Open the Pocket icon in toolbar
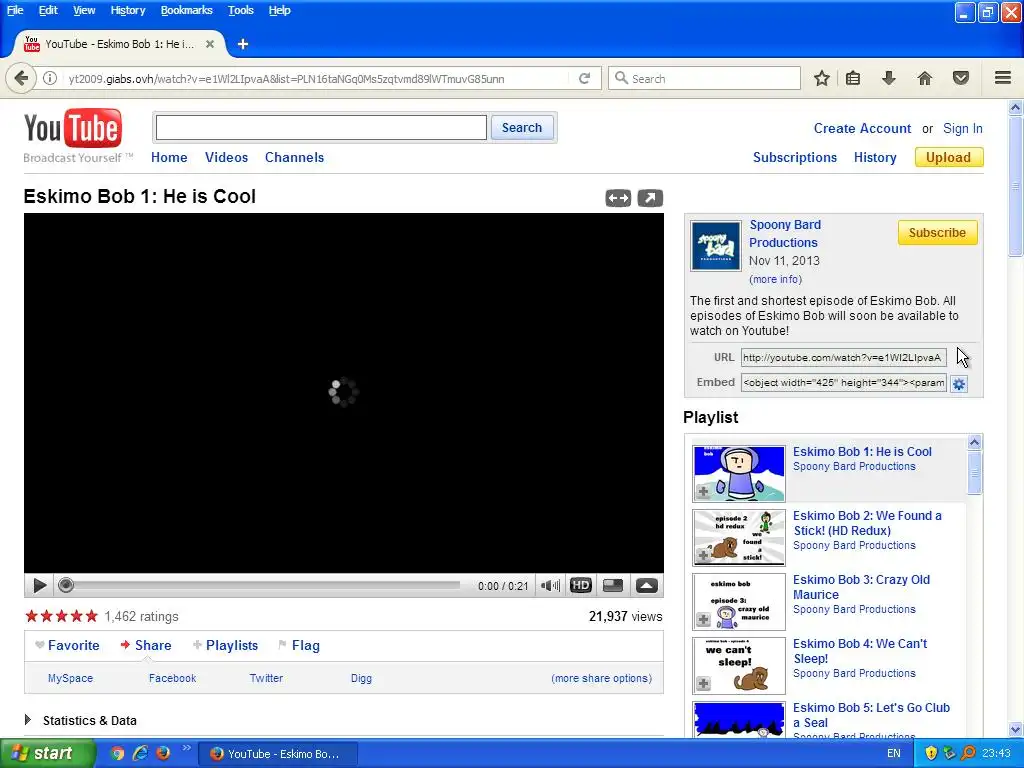This screenshot has height=768, width=1024. pos(961,78)
